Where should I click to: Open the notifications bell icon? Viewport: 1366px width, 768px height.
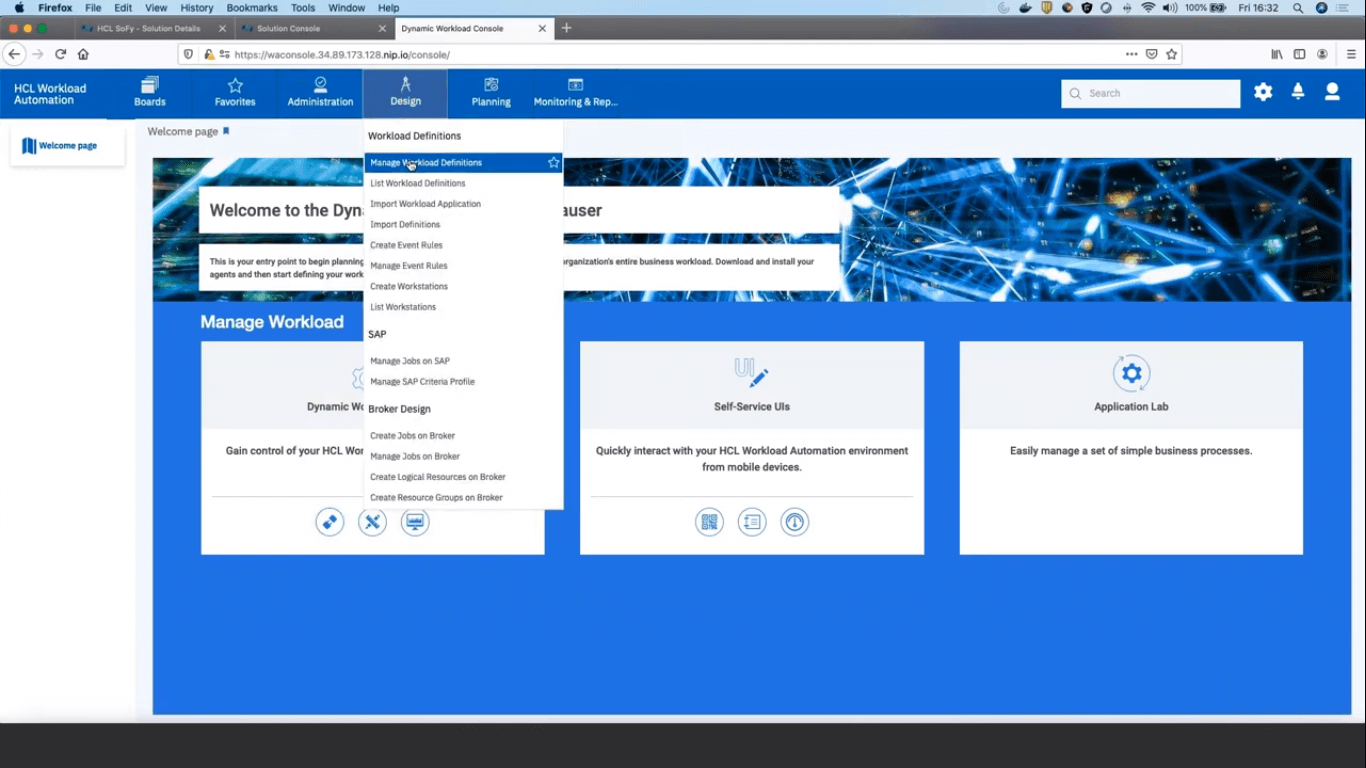pos(1298,92)
